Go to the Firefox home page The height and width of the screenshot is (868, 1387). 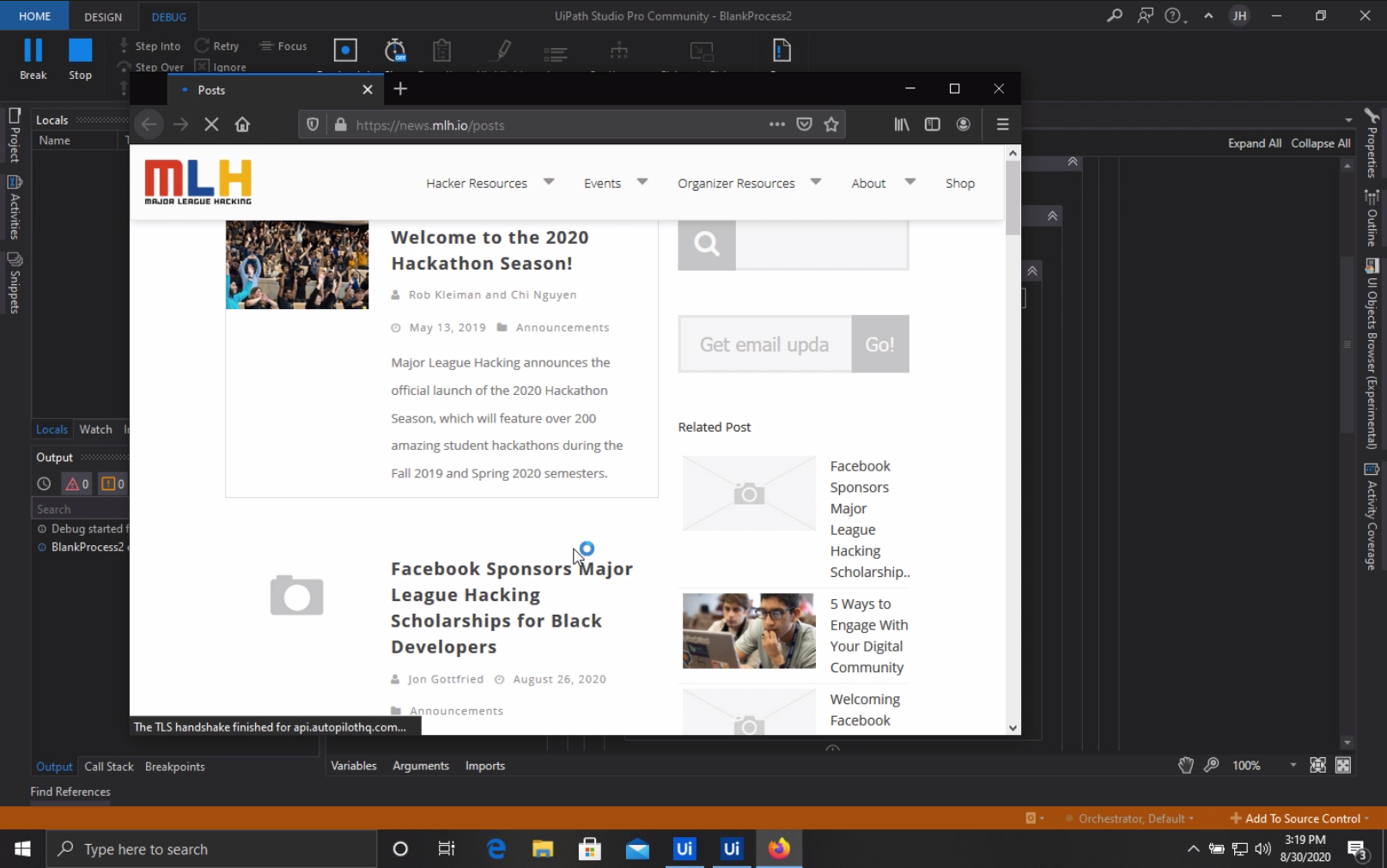pos(242,124)
